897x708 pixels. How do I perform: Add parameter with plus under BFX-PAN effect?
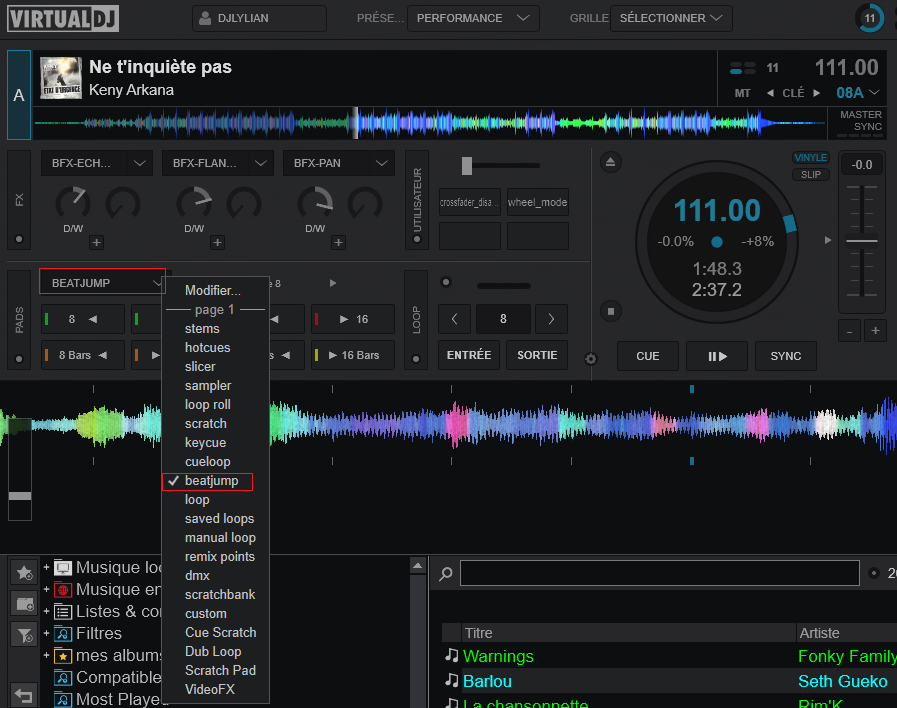click(339, 242)
